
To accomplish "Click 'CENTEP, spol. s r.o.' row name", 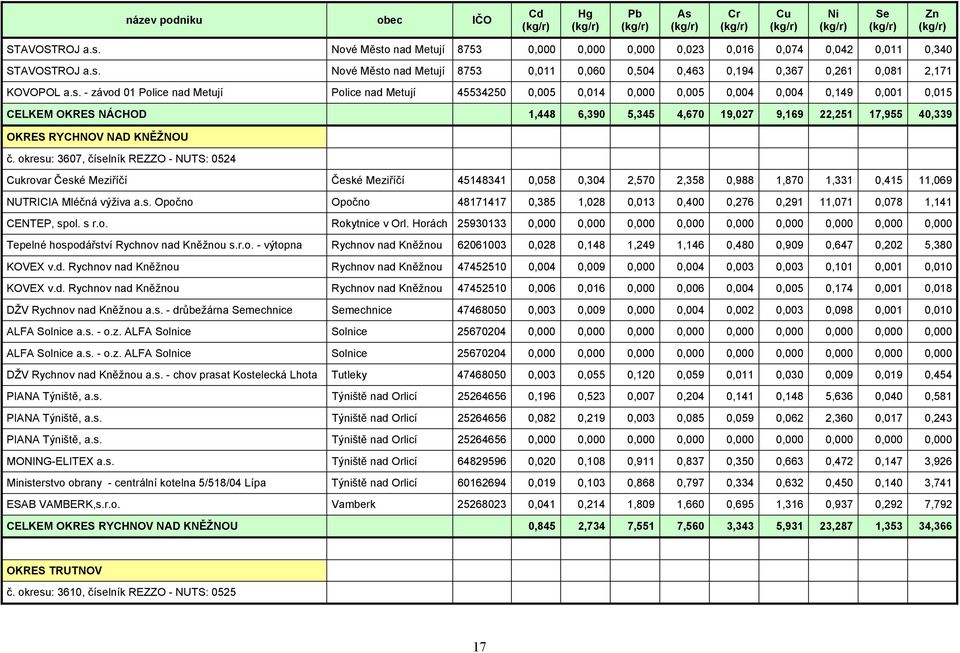I will 57,223.
